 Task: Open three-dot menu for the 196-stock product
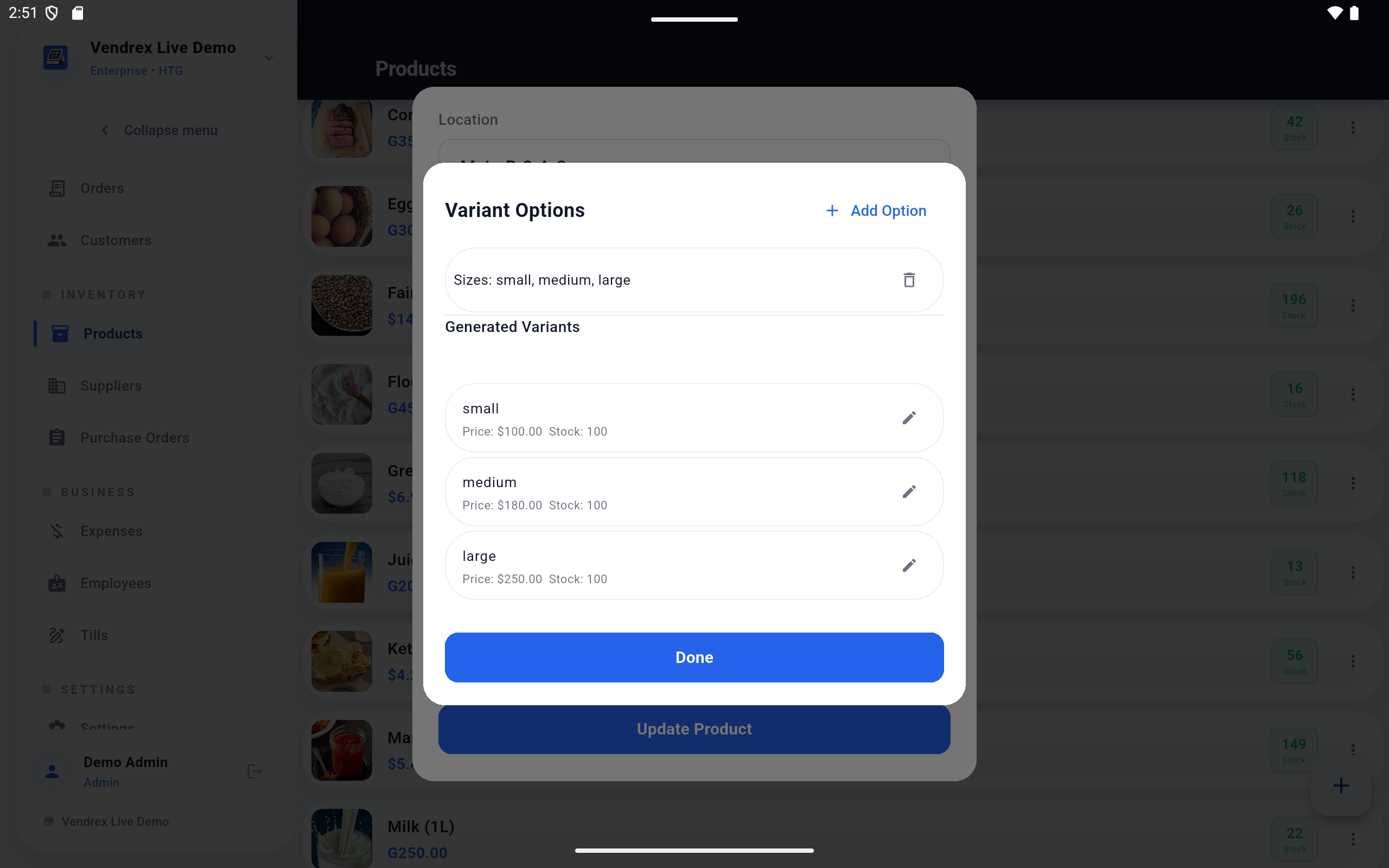click(1353, 305)
